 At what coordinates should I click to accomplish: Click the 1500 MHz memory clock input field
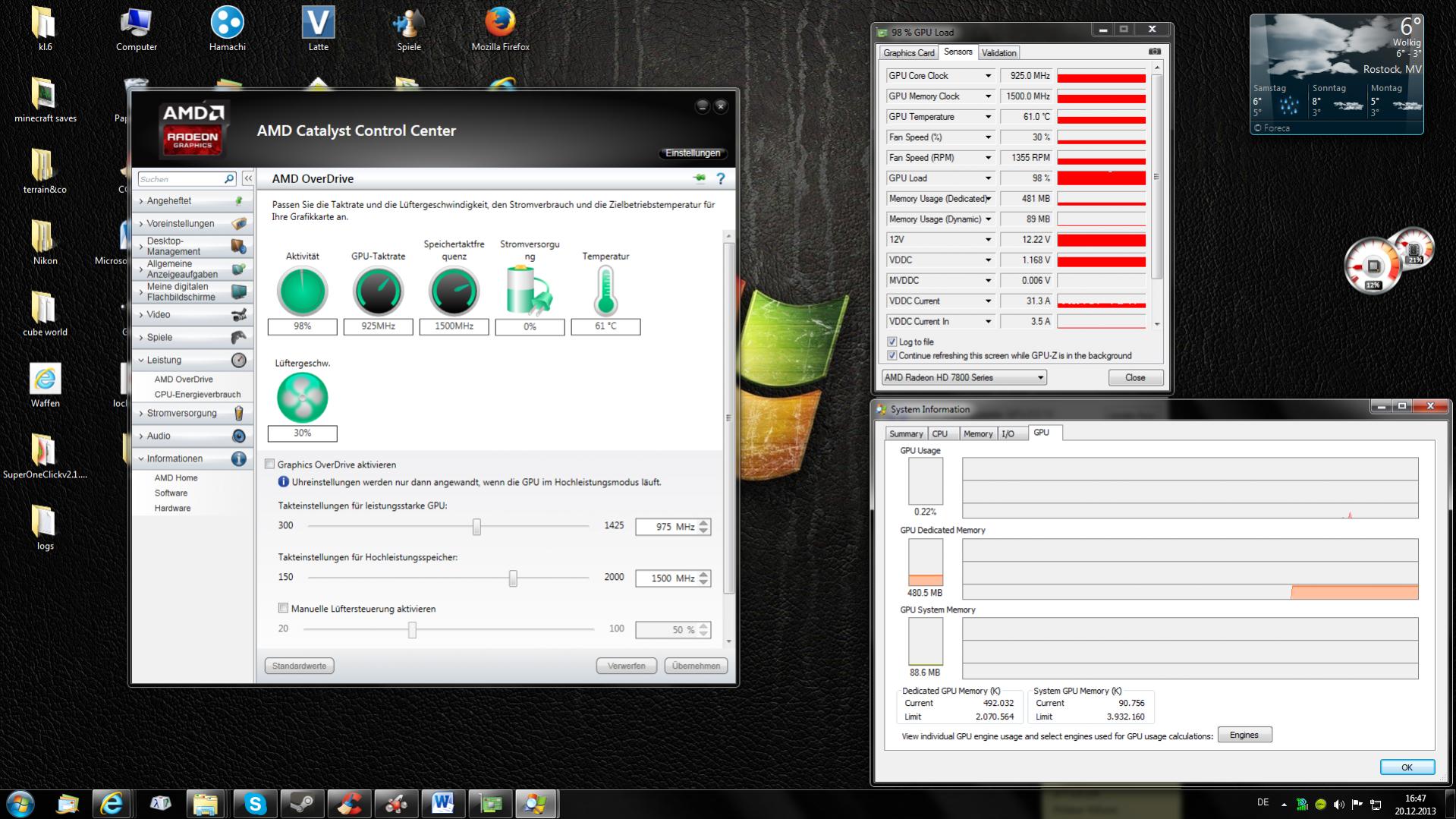(x=667, y=578)
